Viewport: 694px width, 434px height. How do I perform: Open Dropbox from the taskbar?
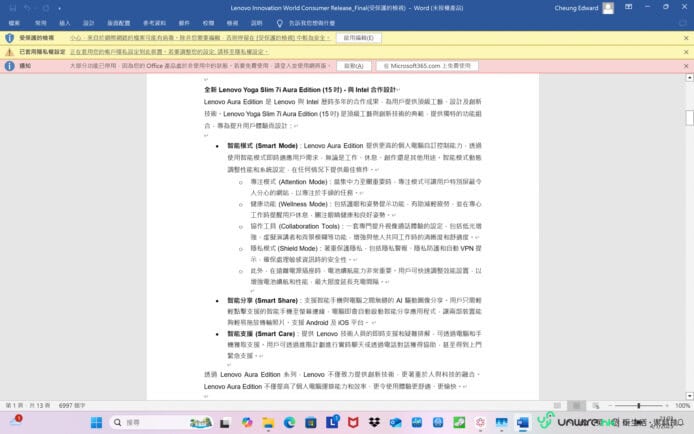pyautogui.click(x=374, y=422)
